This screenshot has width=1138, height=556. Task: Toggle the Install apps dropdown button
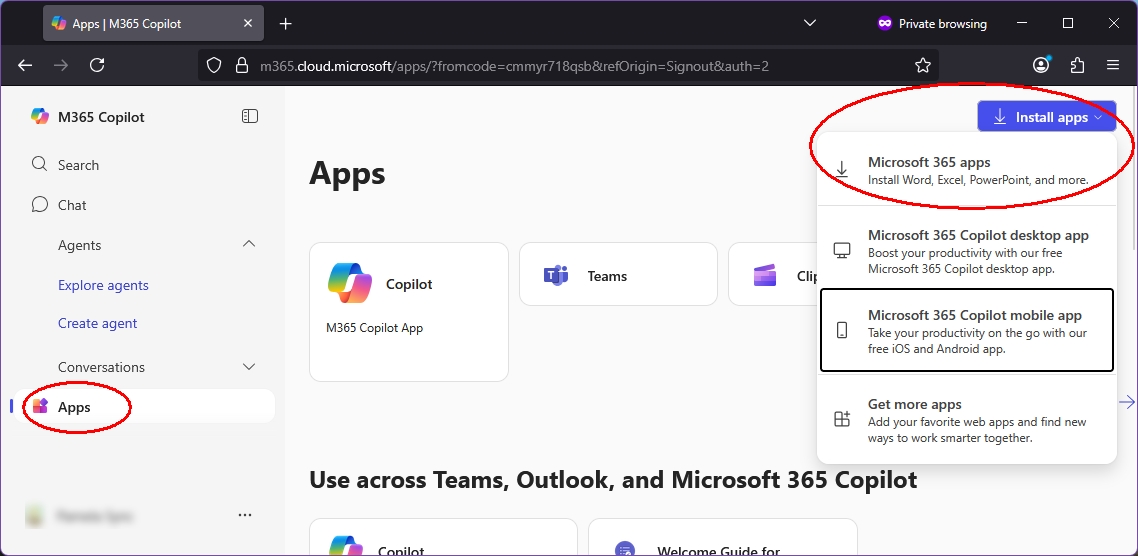pos(1046,117)
